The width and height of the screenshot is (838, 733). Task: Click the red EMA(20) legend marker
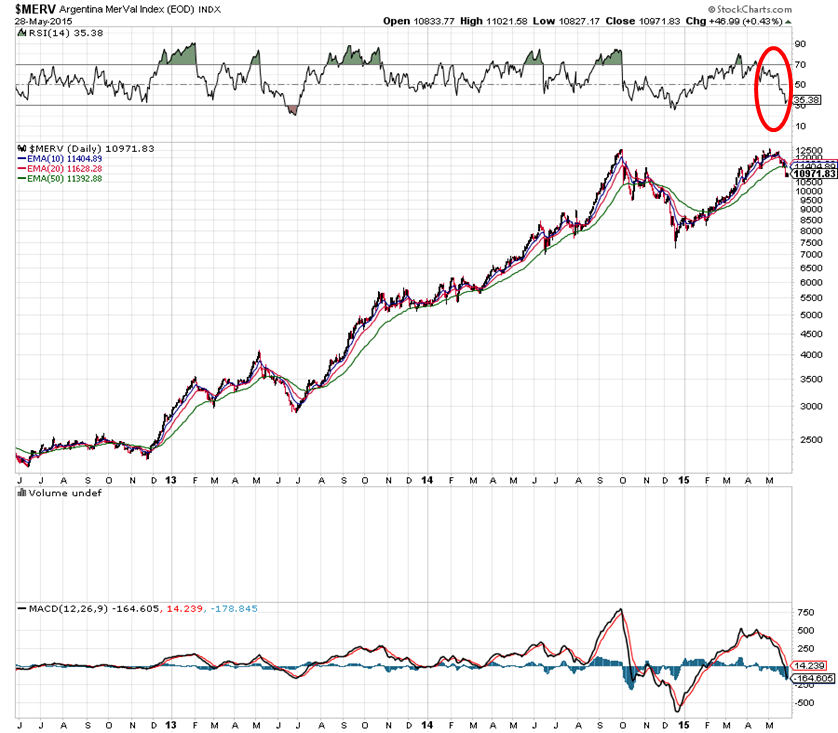[x=22, y=168]
